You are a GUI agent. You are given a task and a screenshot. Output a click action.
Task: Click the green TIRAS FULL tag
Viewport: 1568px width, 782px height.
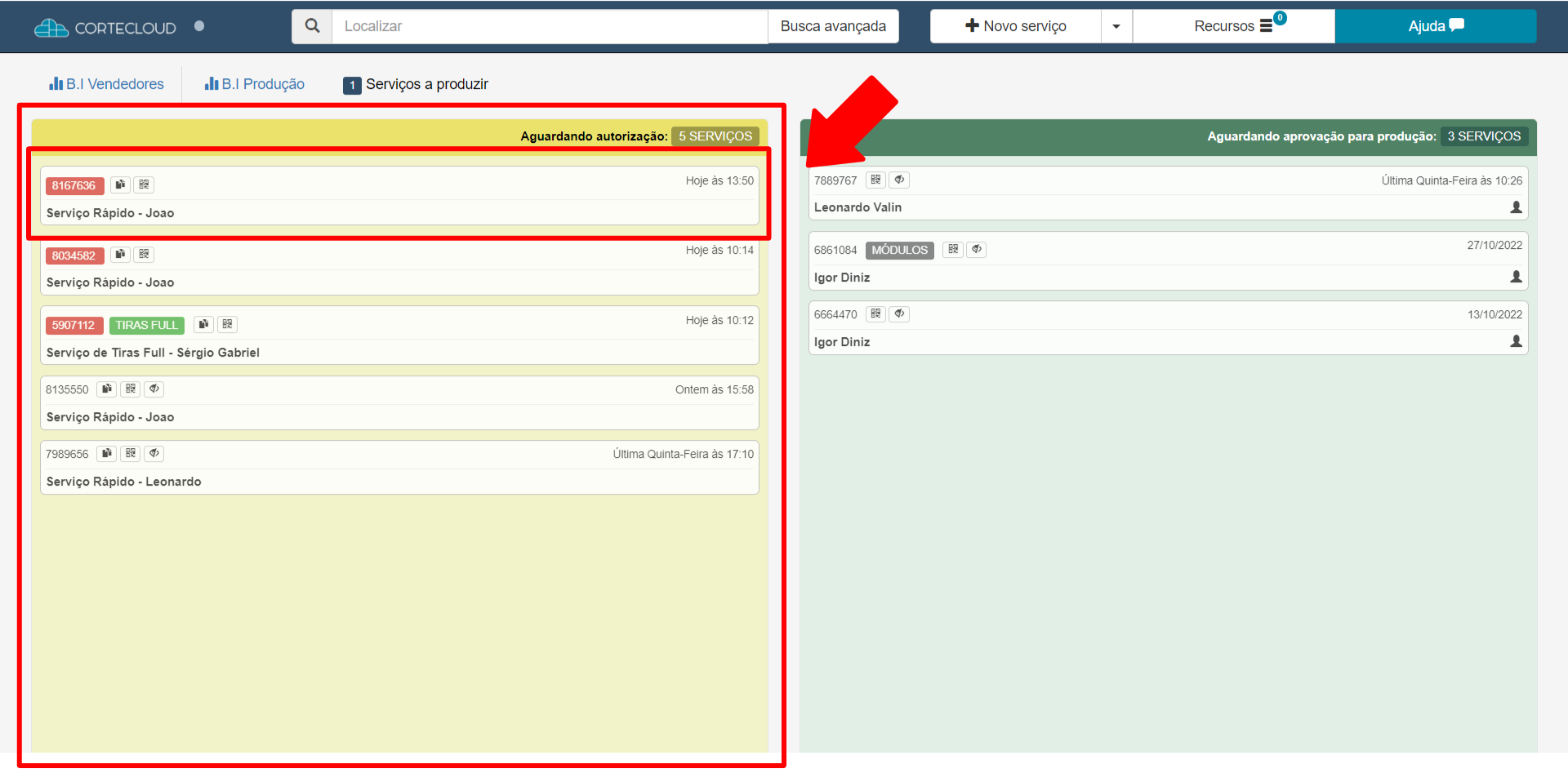coord(147,325)
